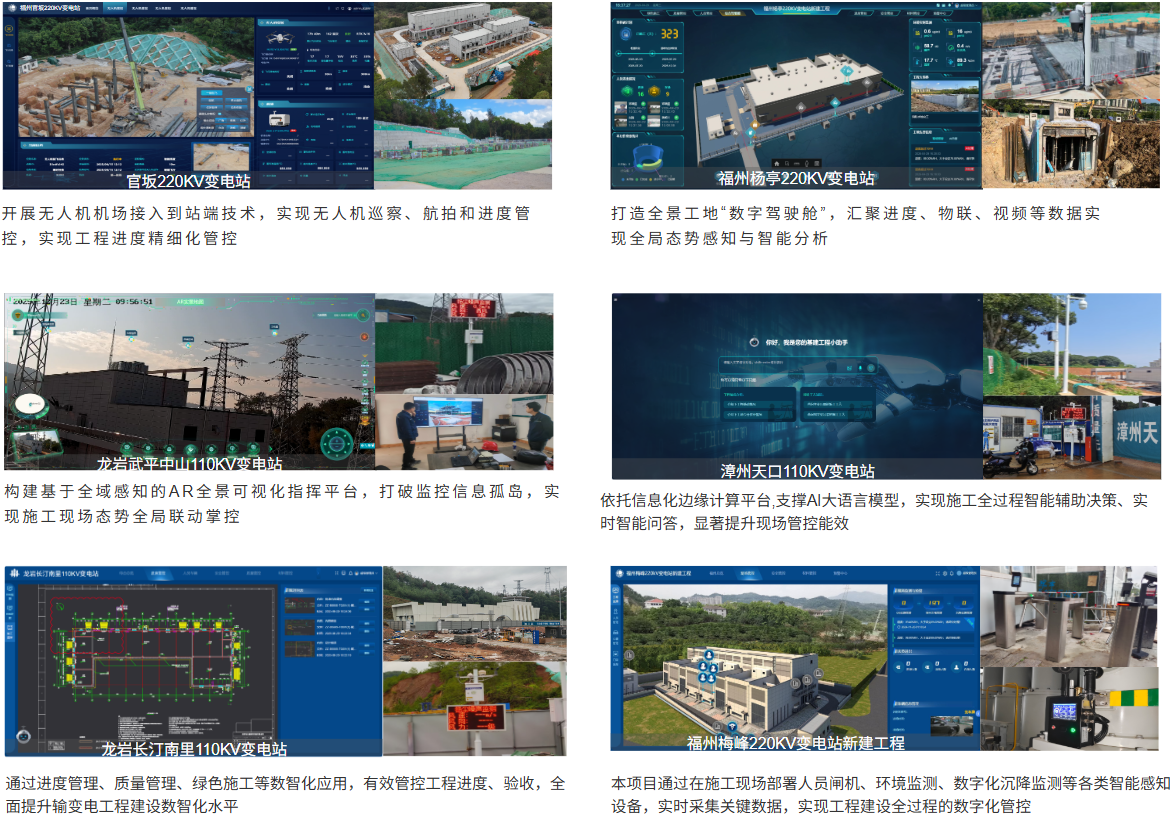Open settings gear icon in Meifeng header

pos(946,573)
